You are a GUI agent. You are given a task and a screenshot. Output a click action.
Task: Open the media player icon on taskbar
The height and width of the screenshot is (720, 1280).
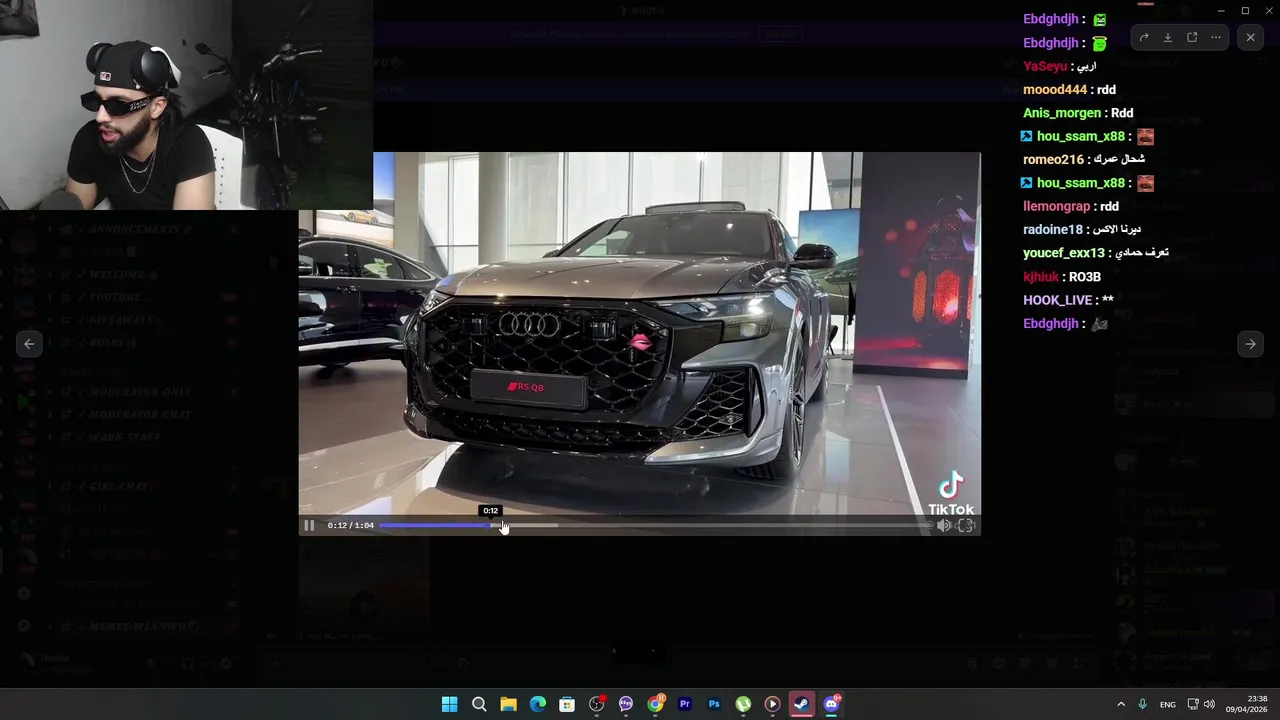pos(772,704)
